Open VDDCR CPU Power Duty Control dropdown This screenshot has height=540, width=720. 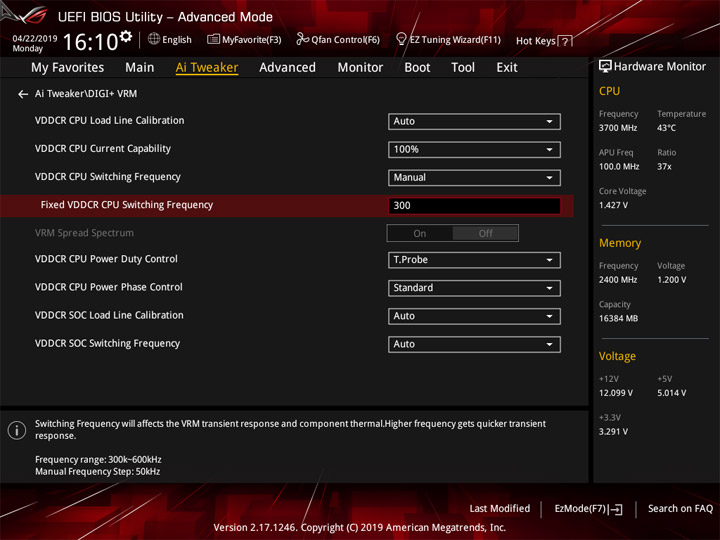pyautogui.click(x=474, y=260)
